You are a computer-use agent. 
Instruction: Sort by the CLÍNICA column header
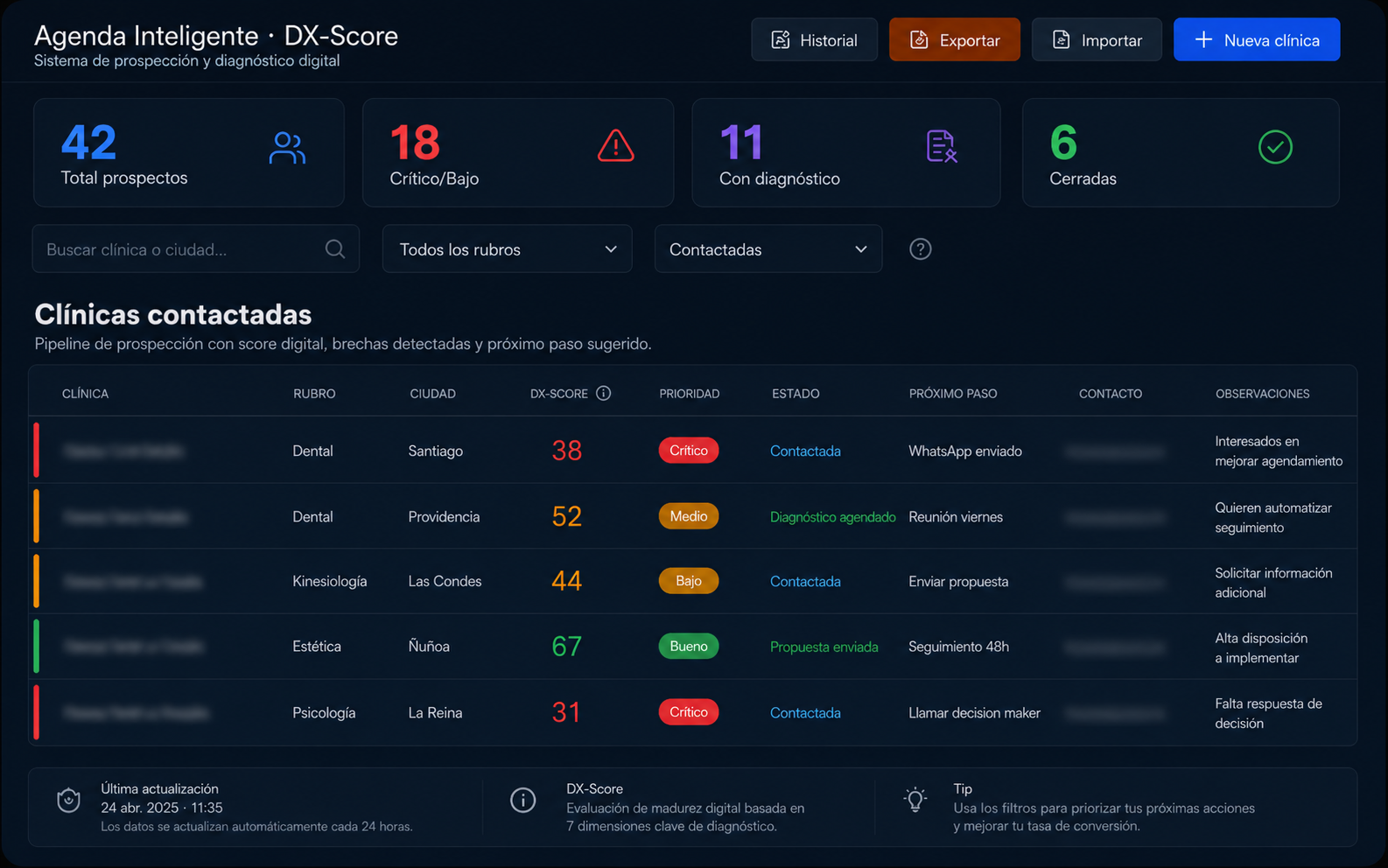pyautogui.click(x=85, y=394)
